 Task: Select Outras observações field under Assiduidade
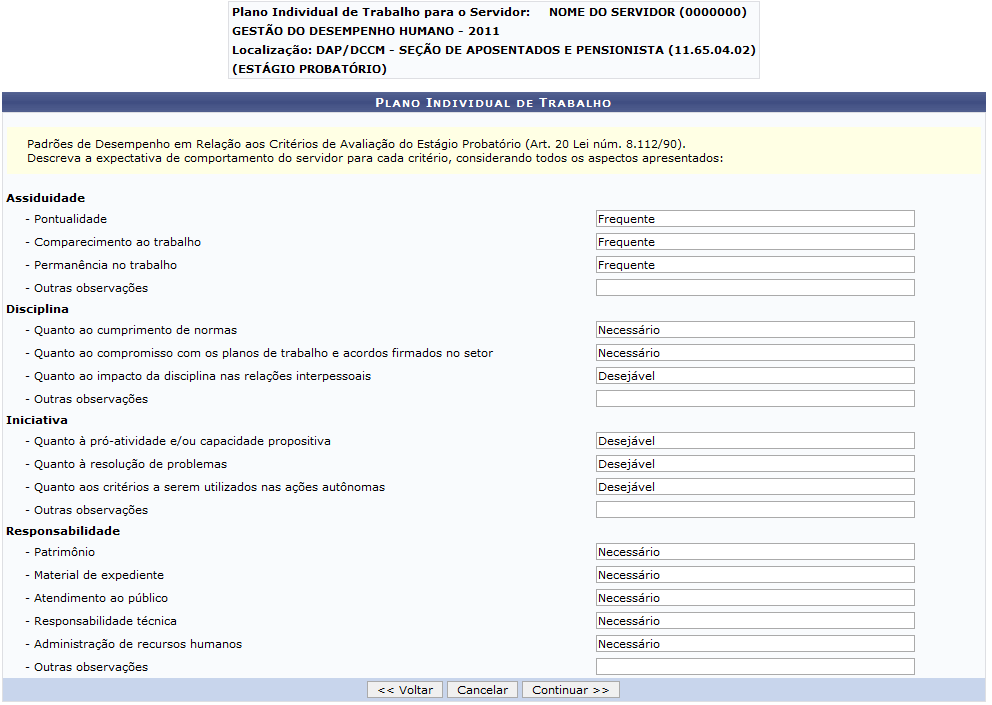click(x=755, y=288)
